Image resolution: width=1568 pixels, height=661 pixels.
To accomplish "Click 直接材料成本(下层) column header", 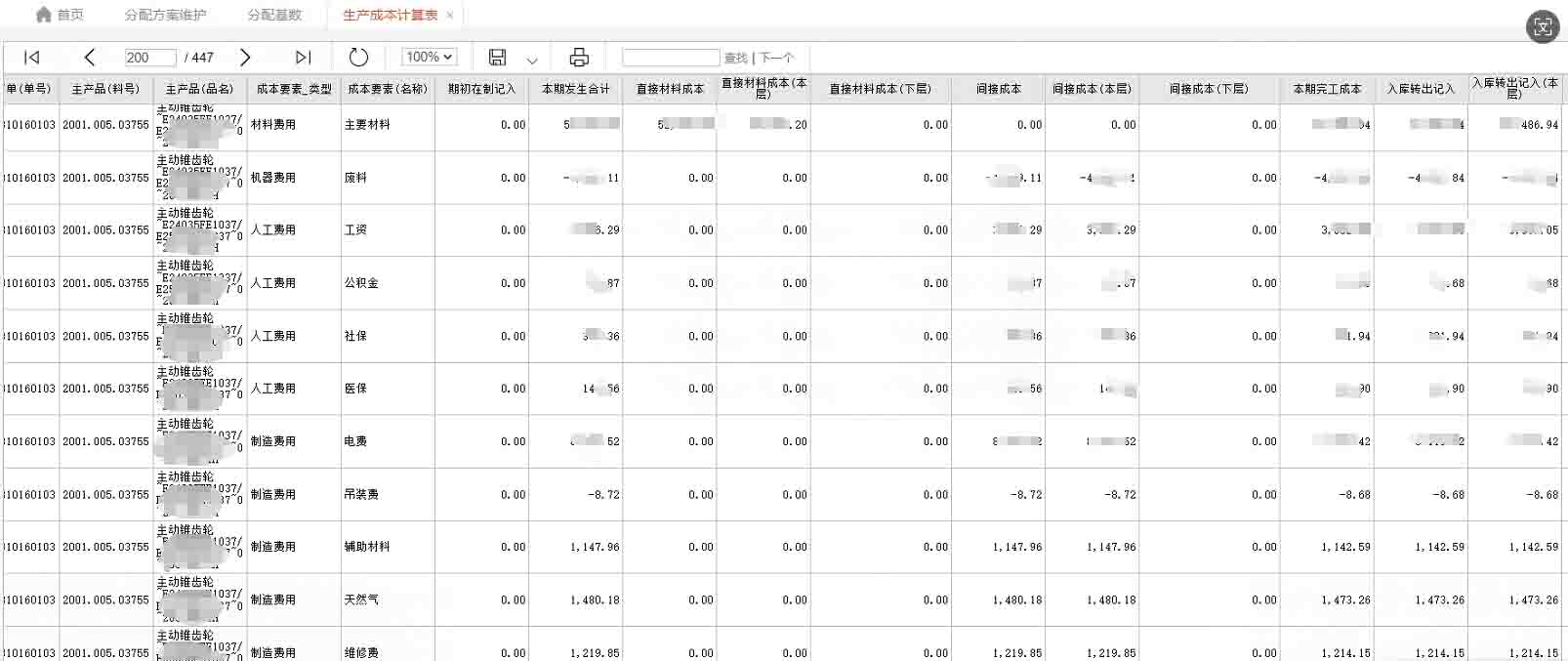I will tap(880, 89).
